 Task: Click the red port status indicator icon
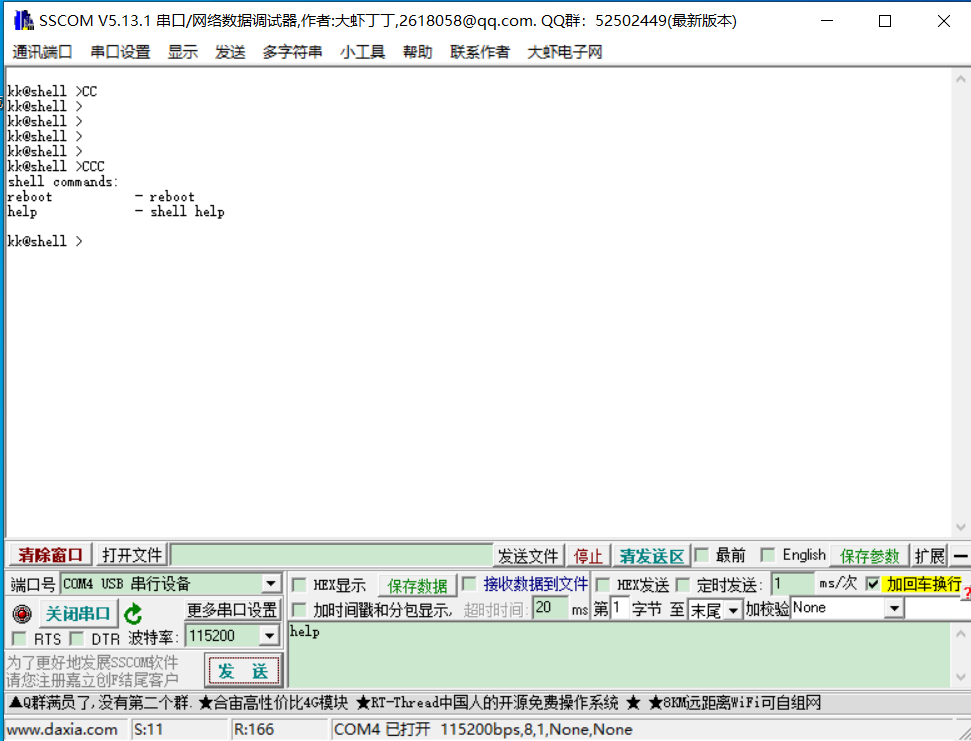pyautogui.click(x=22, y=614)
